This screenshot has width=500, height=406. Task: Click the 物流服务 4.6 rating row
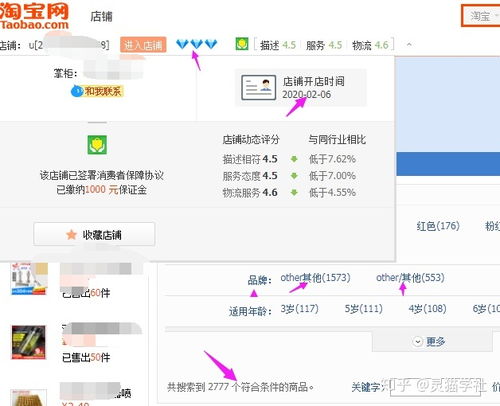click(x=250, y=192)
